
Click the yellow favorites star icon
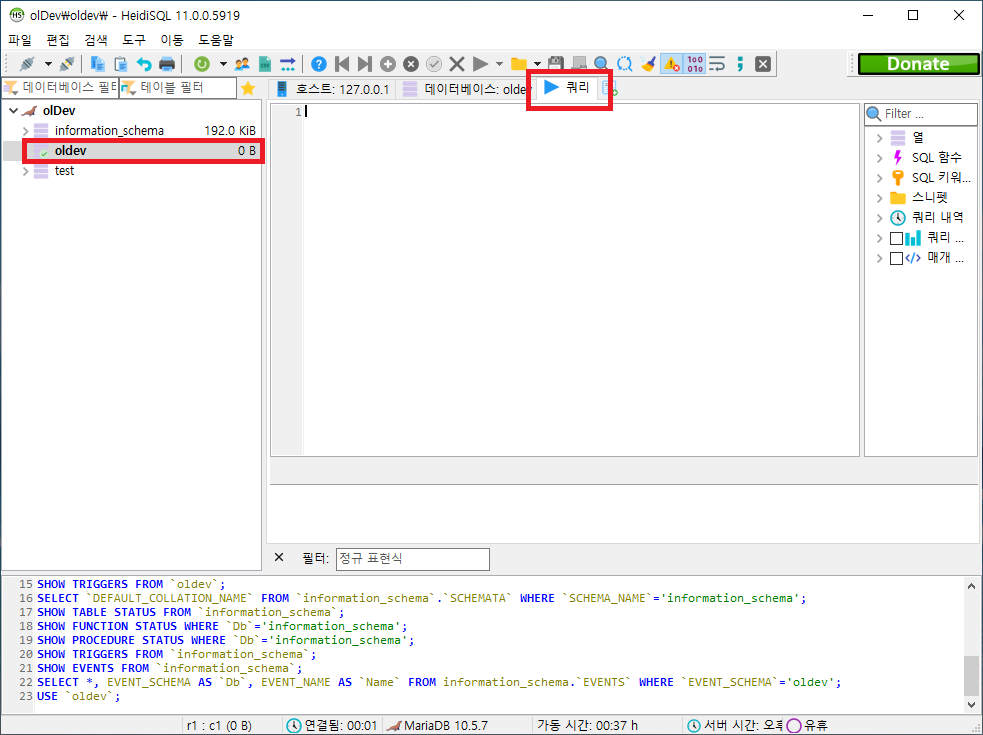click(x=248, y=88)
